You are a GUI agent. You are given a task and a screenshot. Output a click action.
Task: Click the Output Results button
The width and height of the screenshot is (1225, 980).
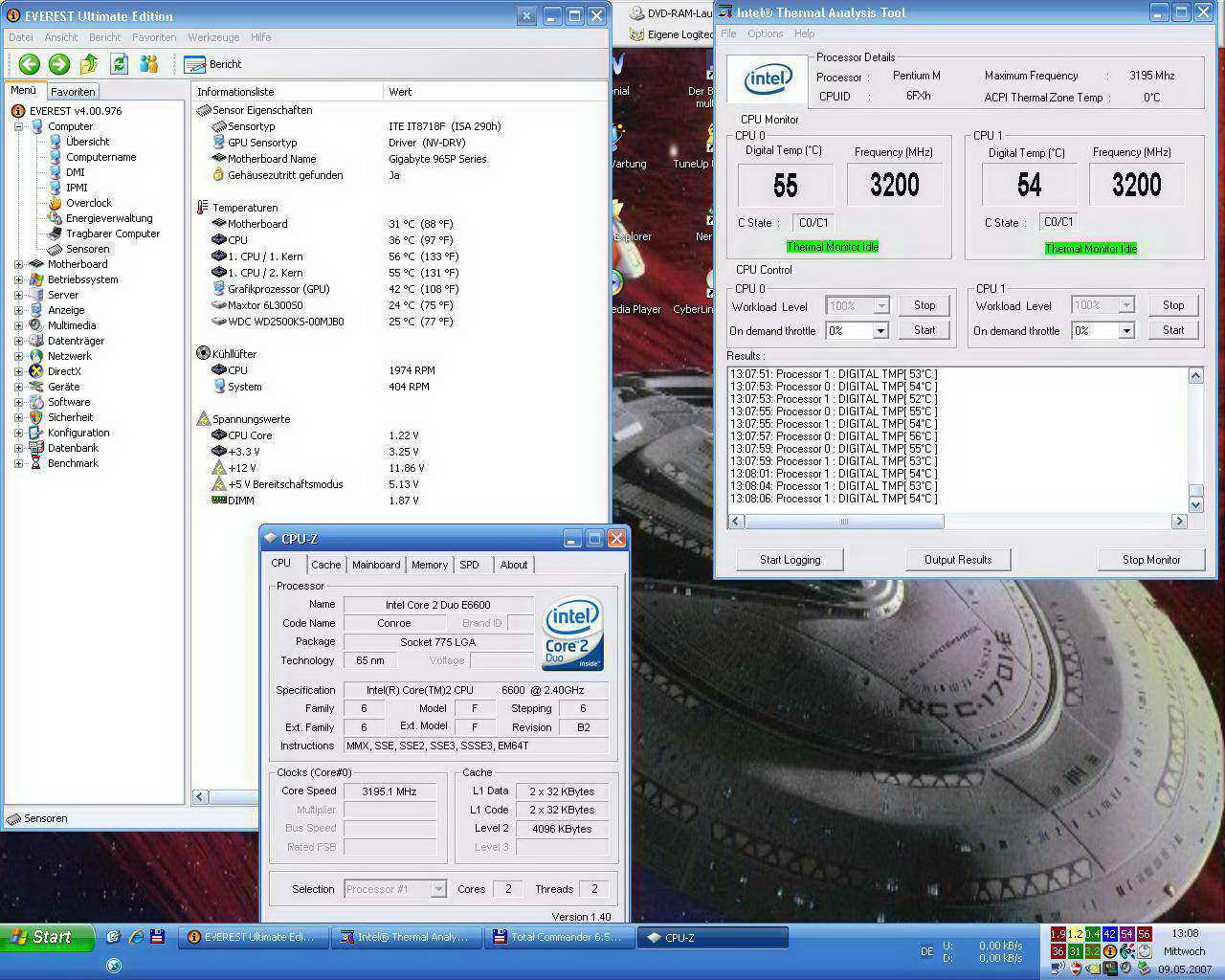[x=958, y=560]
